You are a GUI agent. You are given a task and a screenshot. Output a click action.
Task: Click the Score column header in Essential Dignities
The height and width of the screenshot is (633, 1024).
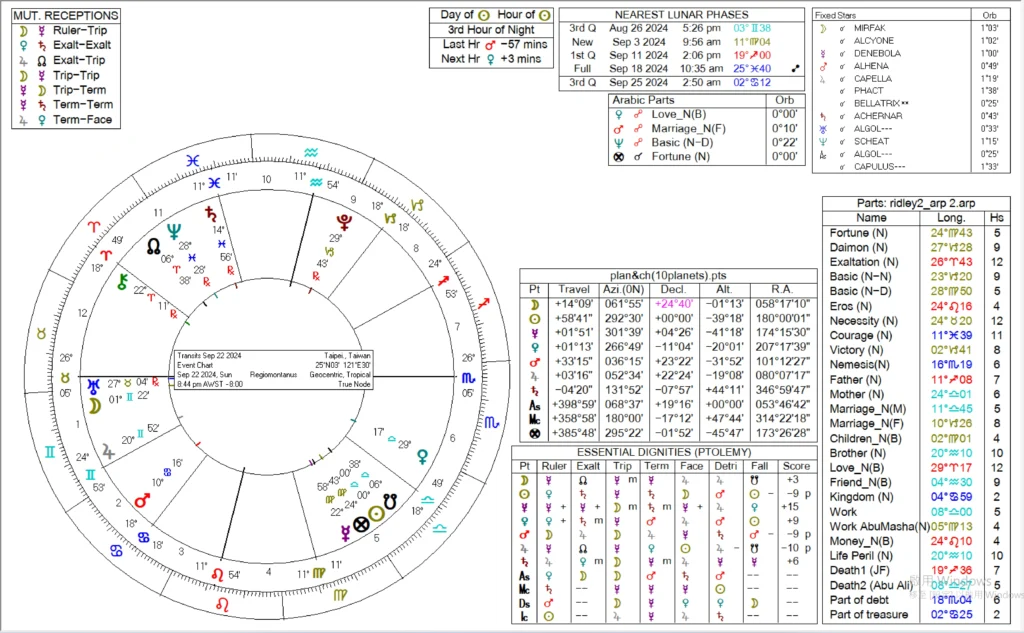pyautogui.click(x=796, y=464)
